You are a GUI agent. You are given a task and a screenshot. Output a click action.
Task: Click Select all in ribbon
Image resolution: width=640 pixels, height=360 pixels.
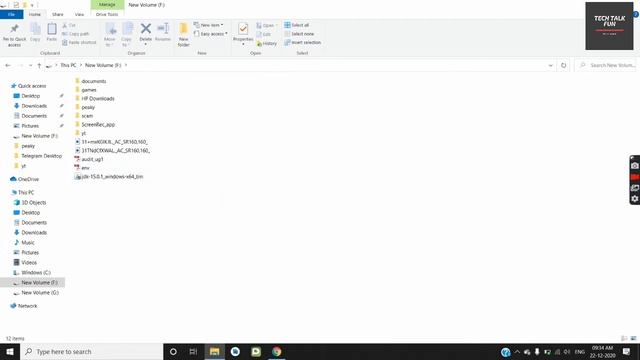click(x=297, y=25)
